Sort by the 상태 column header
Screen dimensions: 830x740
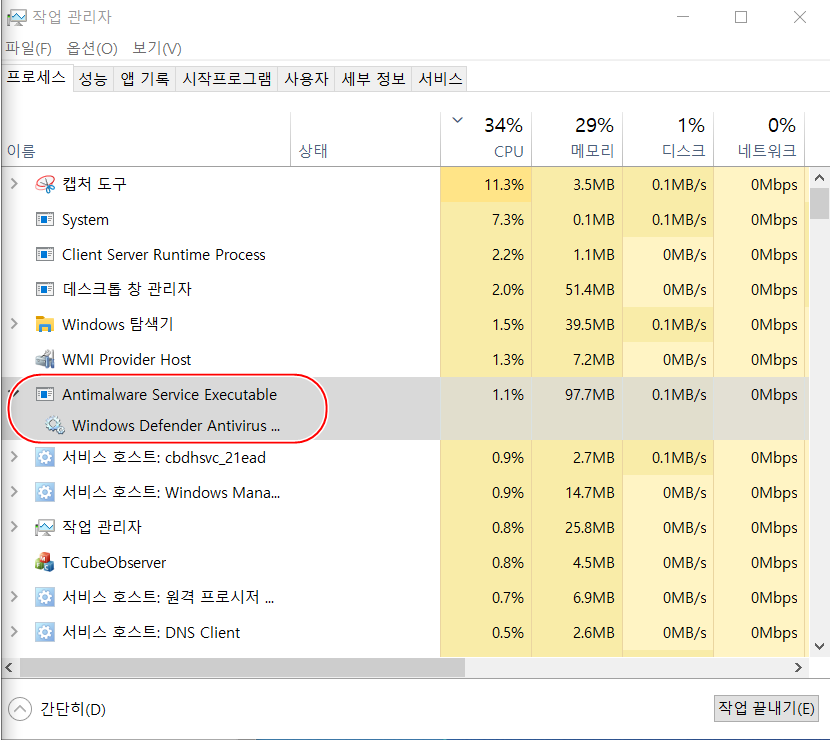coord(365,140)
